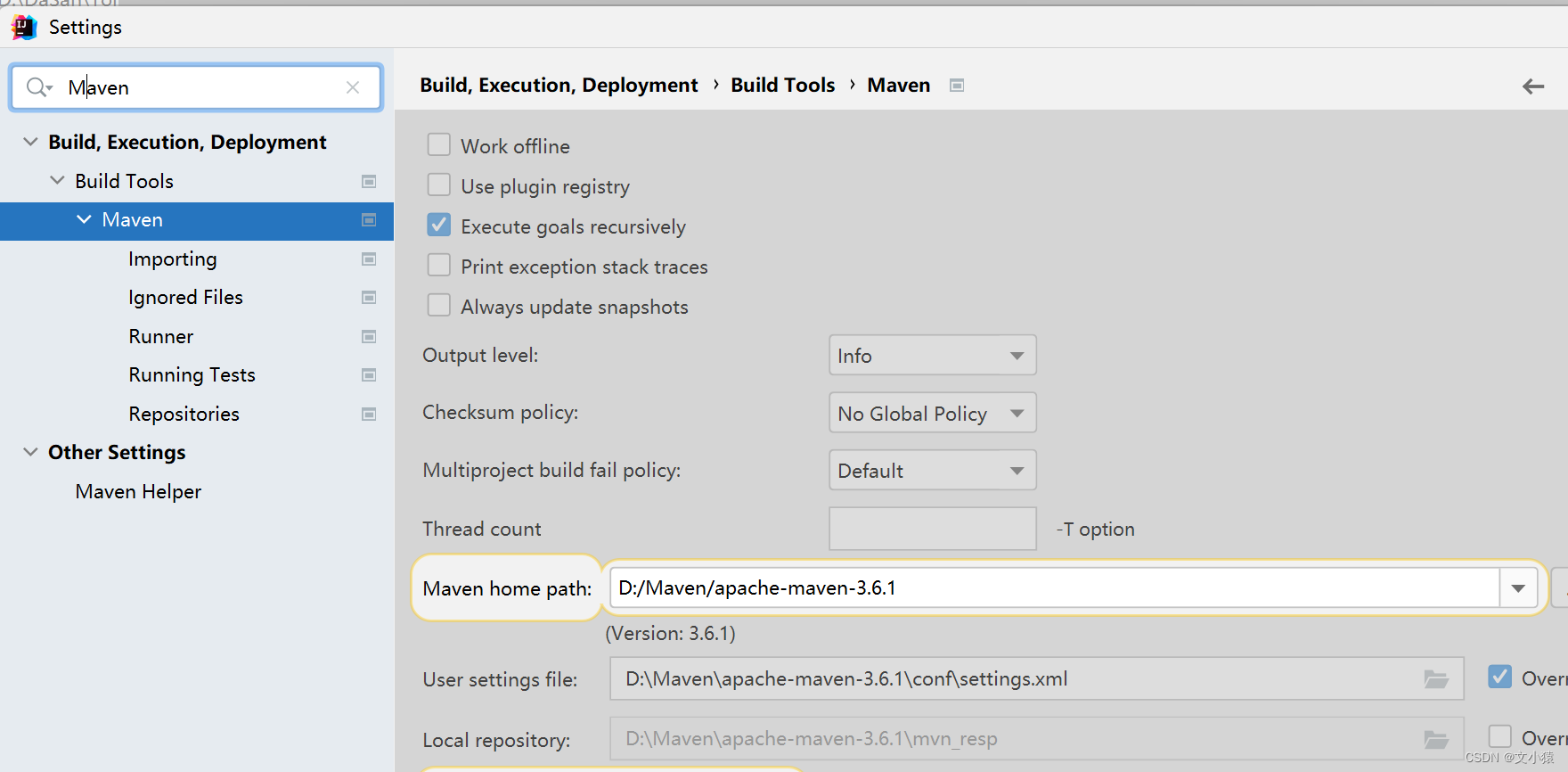Click the Output level label

(x=480, y=356)
